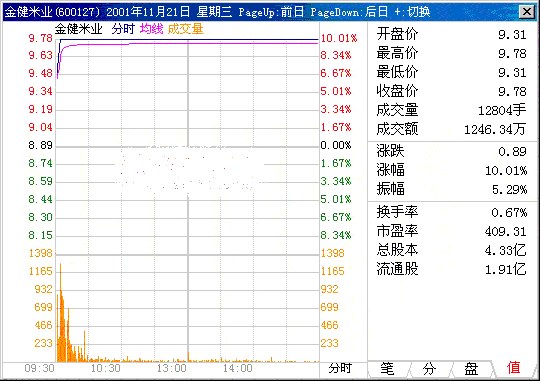Click the tallest orange volume bar
Image resolution: width=540 pixels, height=381 pixels.
[61, 312]
